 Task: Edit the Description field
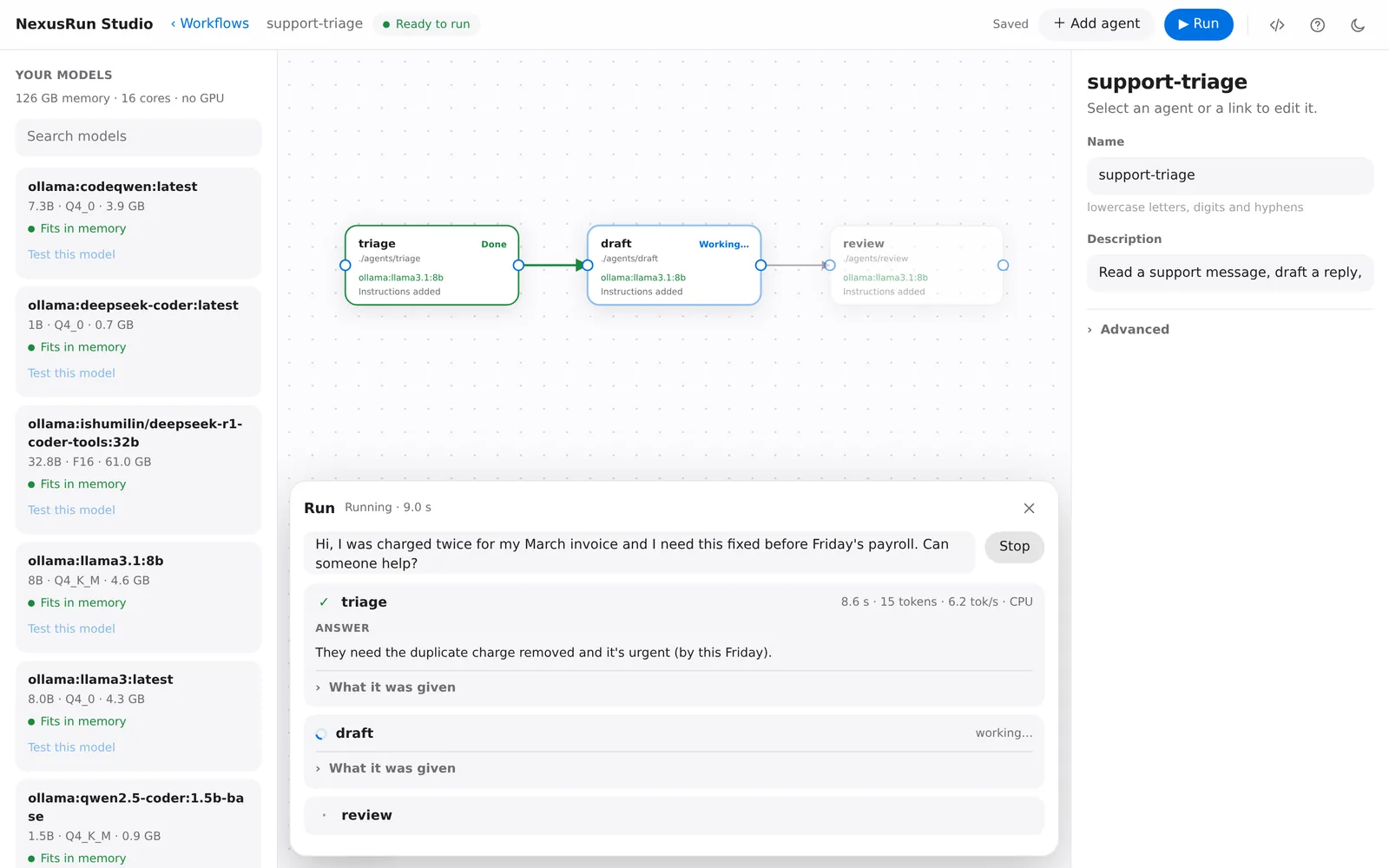(1230, 273)
